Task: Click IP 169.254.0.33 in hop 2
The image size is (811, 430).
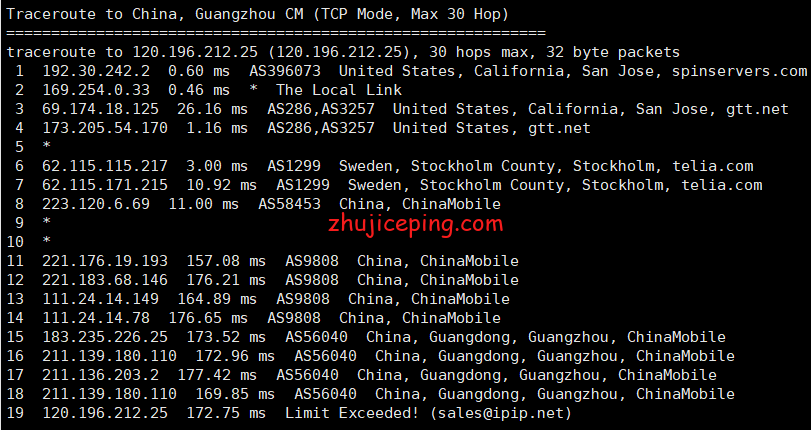Action: [x=96, y=90]
